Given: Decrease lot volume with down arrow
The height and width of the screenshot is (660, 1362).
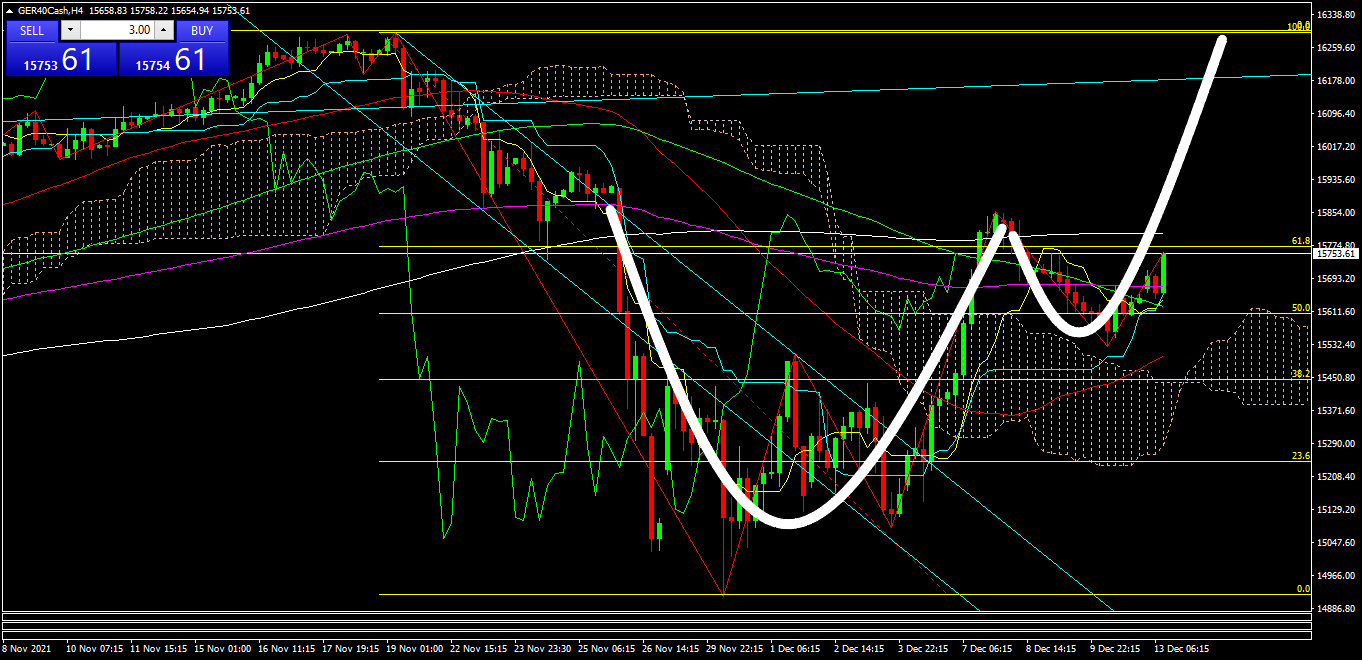Looking at the screenshot, I should [x=70, y=30].
